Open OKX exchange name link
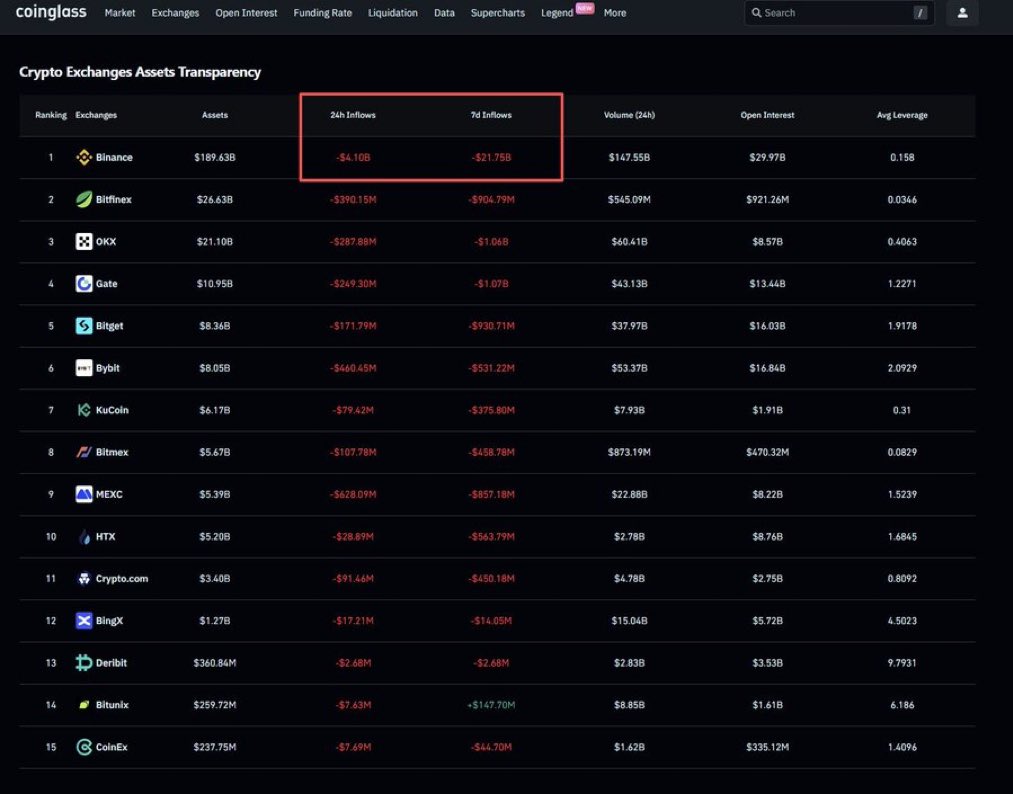Screen dimensions: 1013x794 (x=106, y=242)
